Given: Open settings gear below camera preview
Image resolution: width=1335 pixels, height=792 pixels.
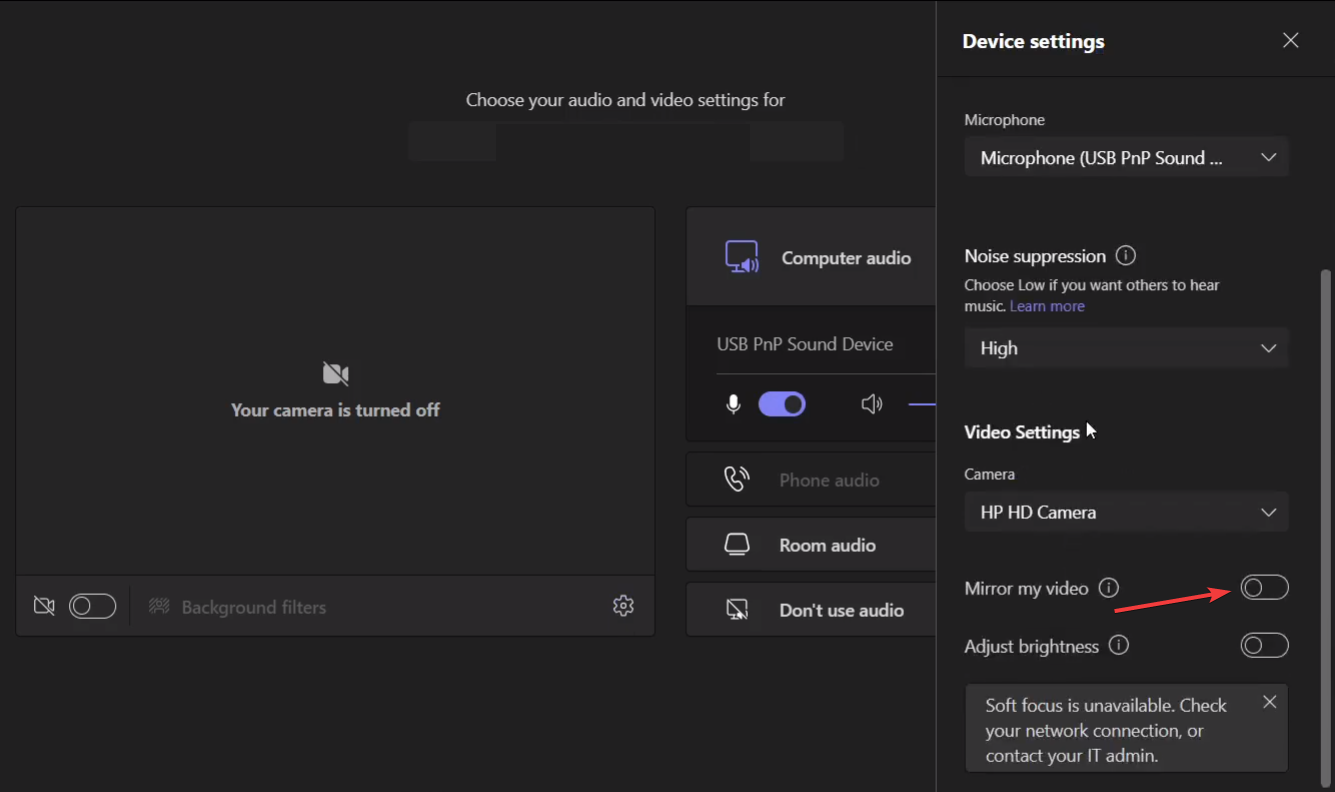Looking at the screenshot, I should click(x=623, y=606).
